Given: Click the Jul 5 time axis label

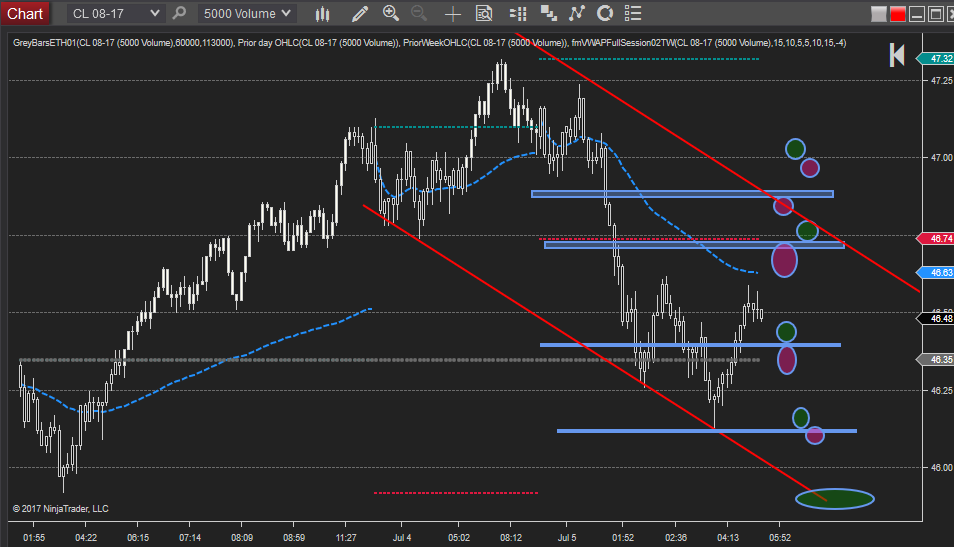Looking at the screenshot, I should [x=566, y=538].
